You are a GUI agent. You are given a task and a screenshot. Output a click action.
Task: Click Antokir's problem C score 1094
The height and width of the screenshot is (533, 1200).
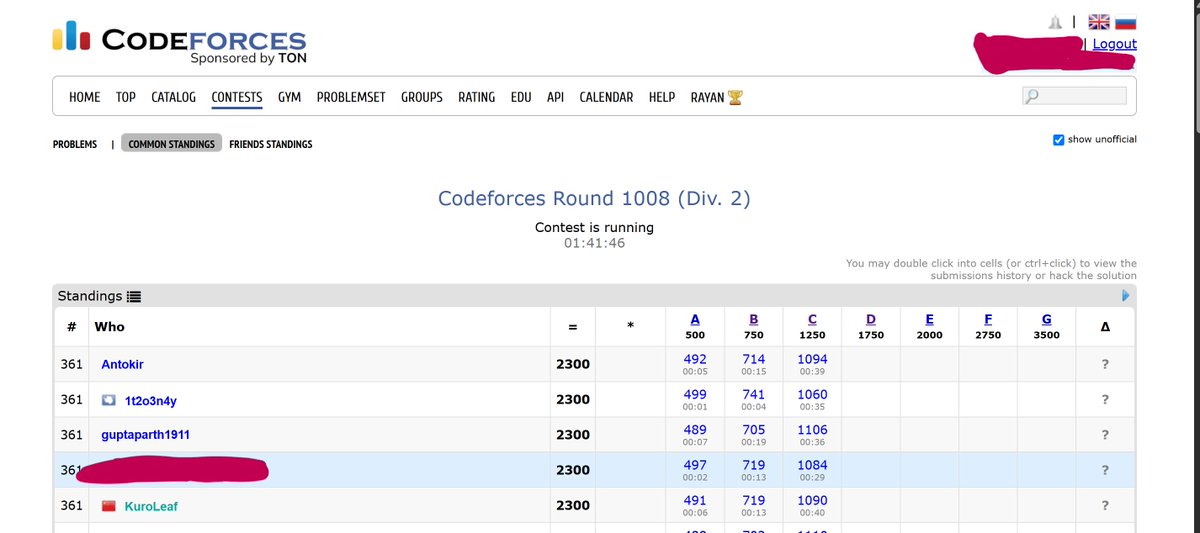(x=812, y=359)
